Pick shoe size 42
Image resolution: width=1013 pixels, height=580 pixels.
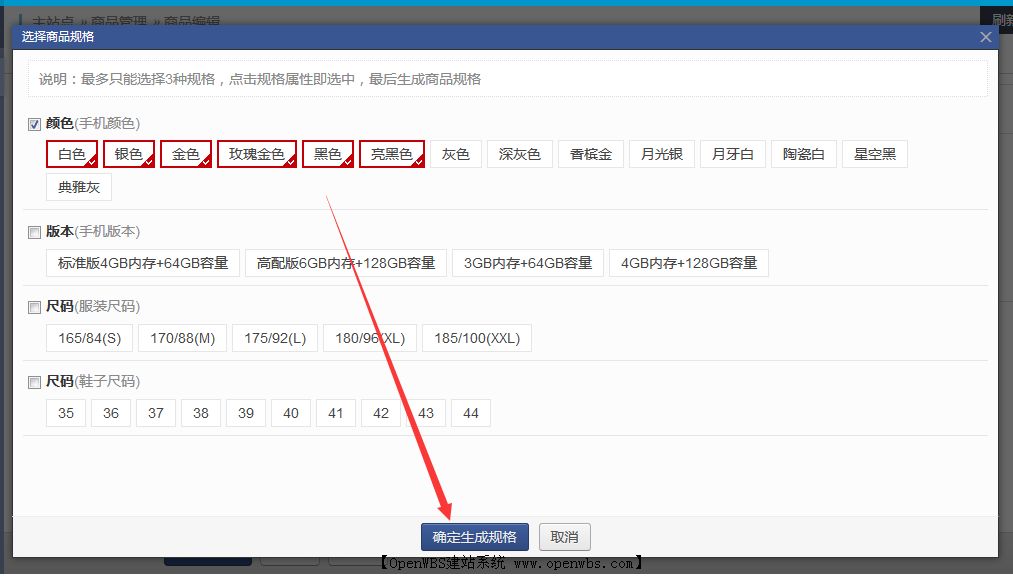tap(380, 413)
